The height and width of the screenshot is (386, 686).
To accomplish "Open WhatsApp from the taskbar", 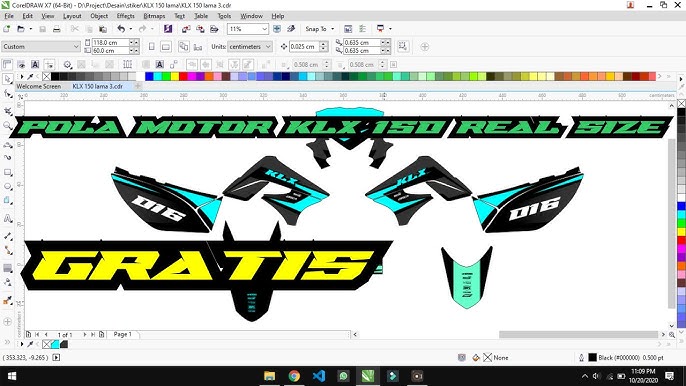I will click(343, 376).
